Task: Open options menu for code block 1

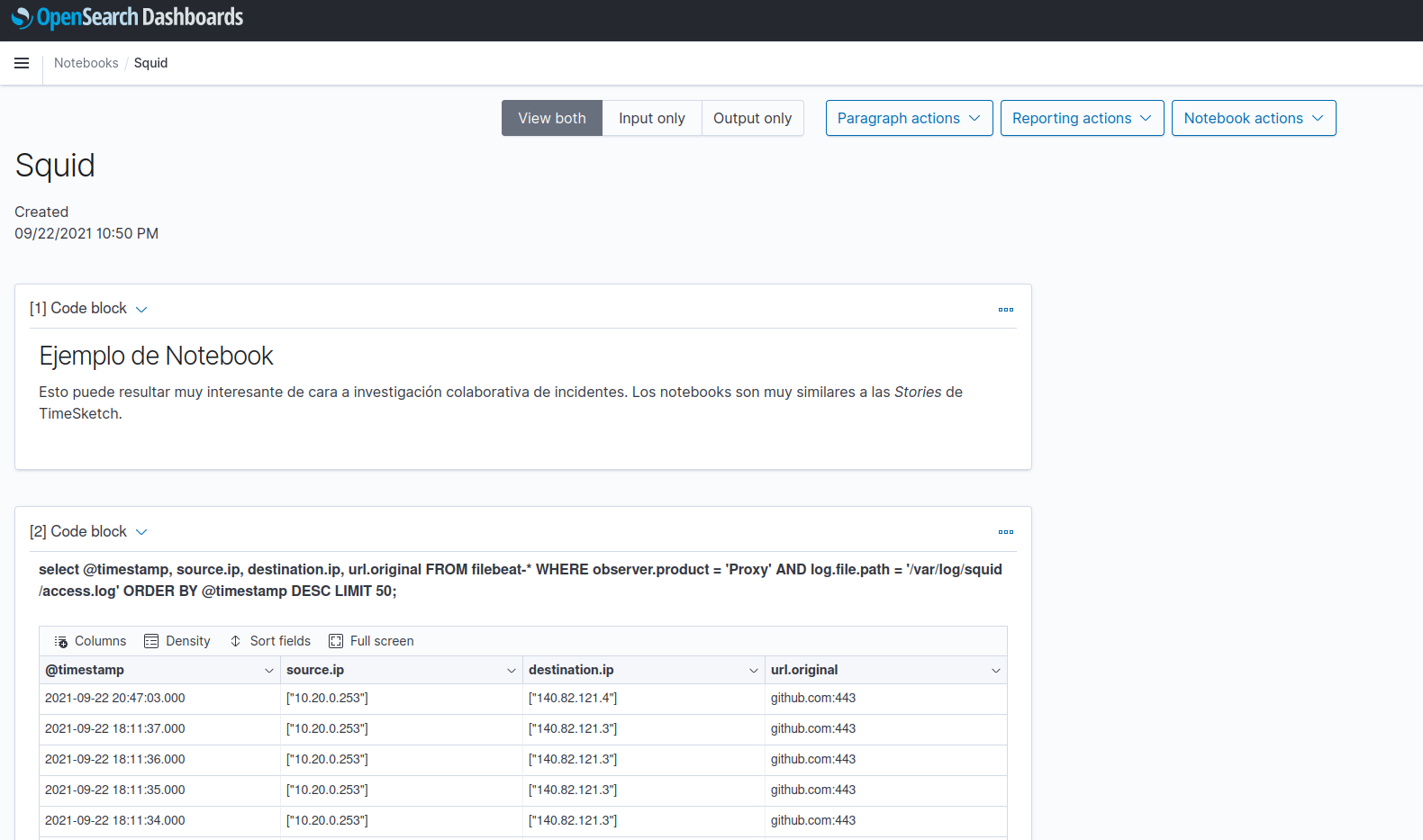Action: (x=1005, y=310)
